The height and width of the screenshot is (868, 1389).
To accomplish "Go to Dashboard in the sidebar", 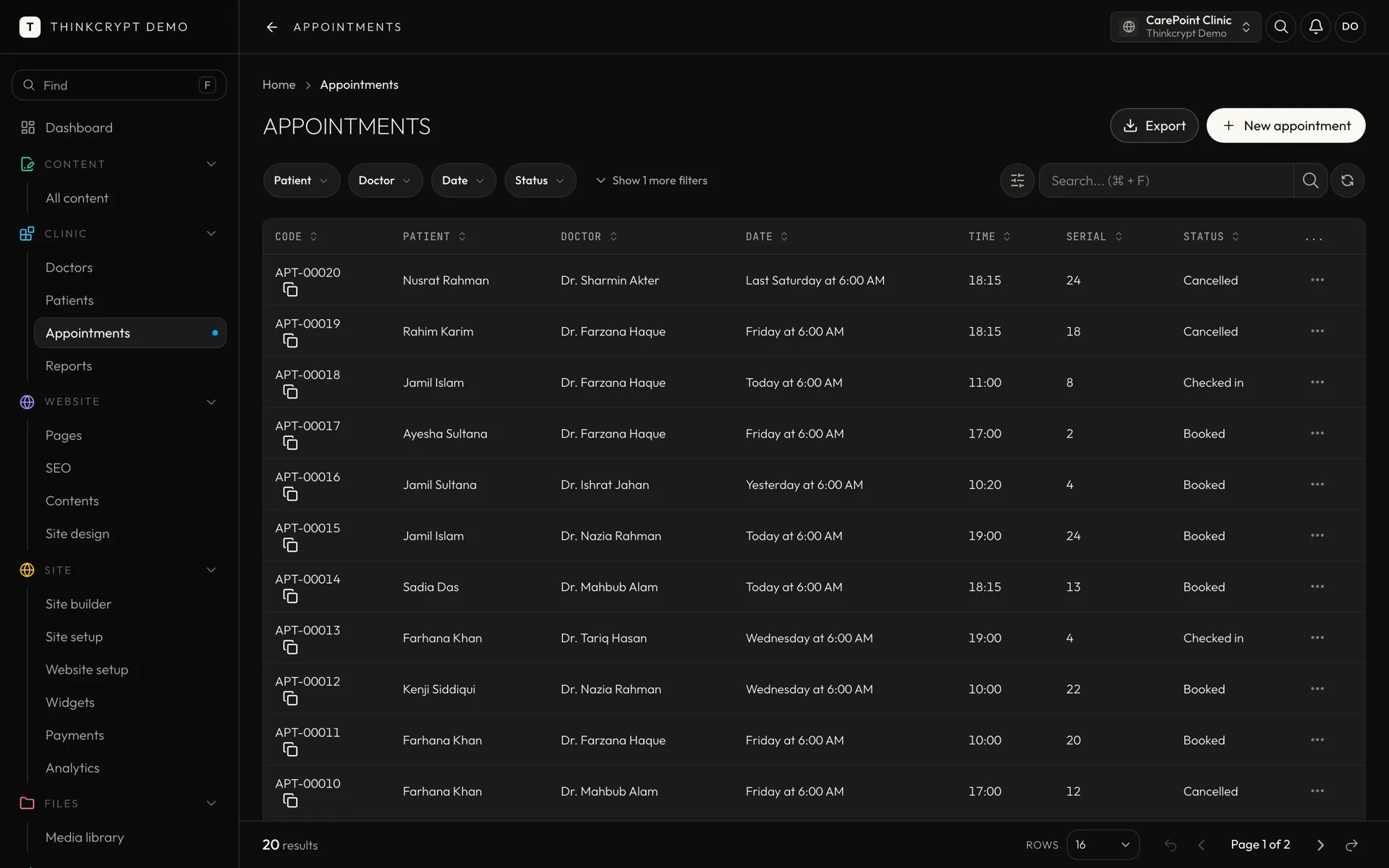I will coord(79,127).
